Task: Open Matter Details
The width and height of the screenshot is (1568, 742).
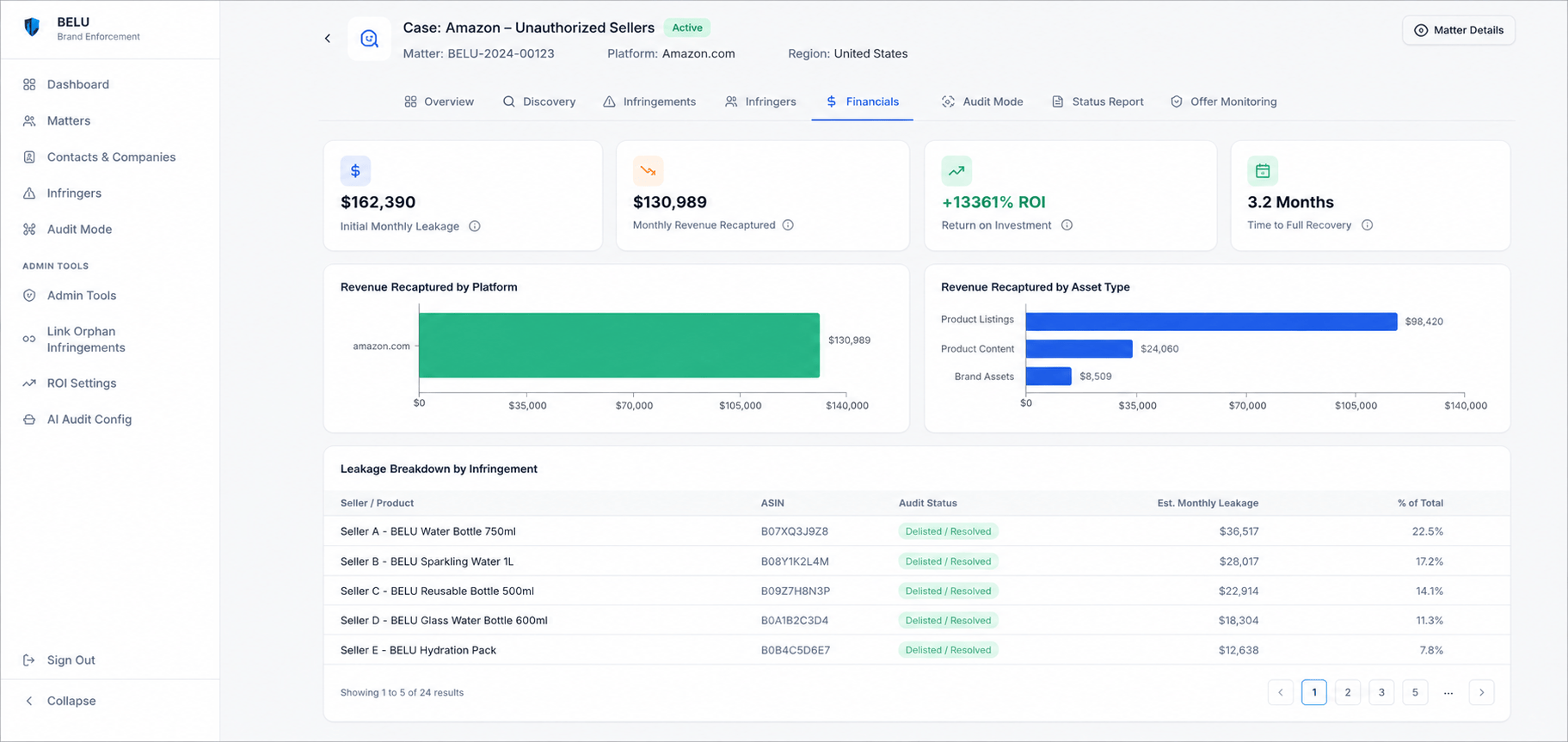Action: [x=1459, y=30]
